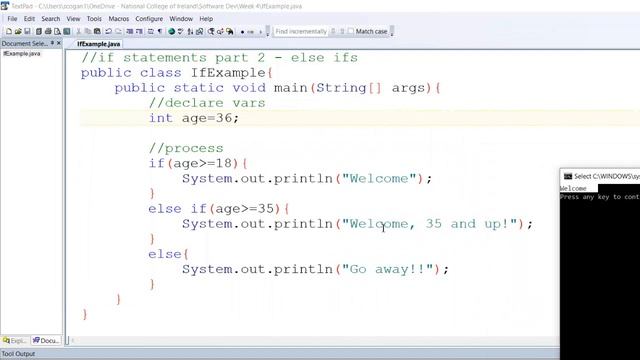Close the Document Selector panel
The height and width of the screenshot is (360, 640).
pyautogui.click(x=59, y=43)
